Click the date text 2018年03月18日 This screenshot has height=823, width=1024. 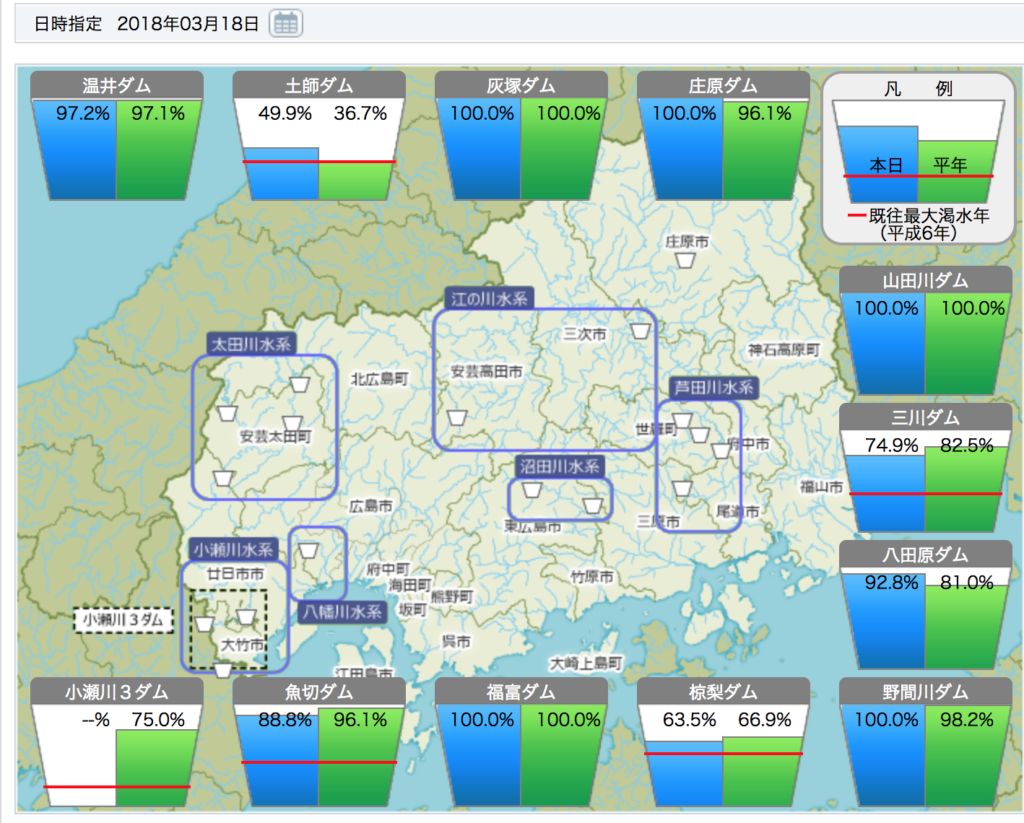point(187,24)
